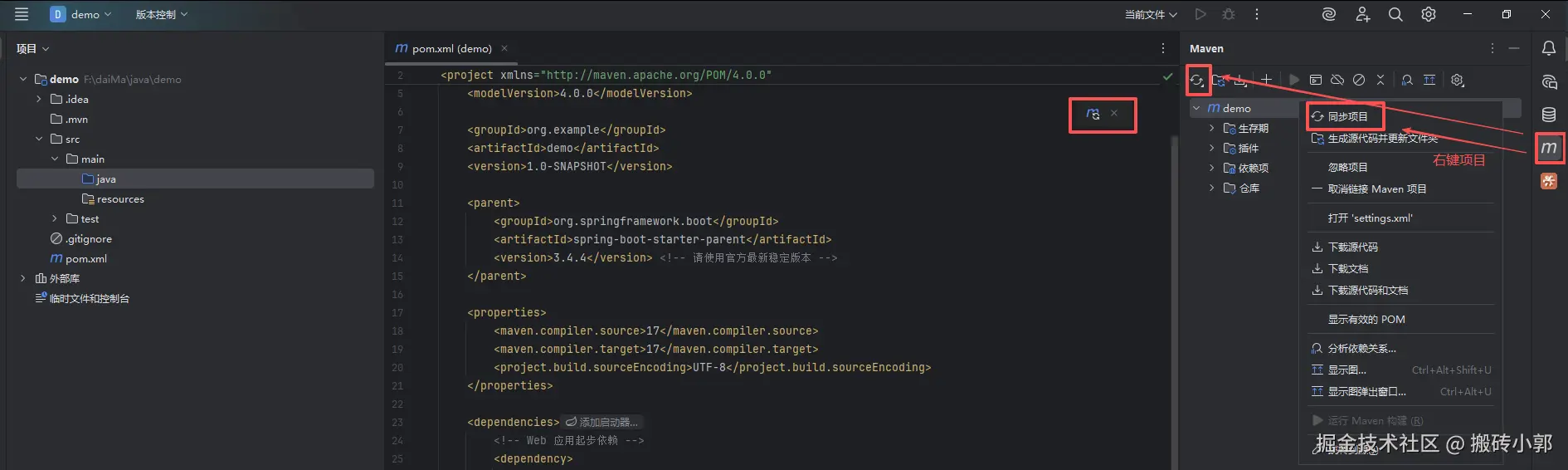Expand the test folder in project tree
This screenshot has height=470, width=1568.
[55, 218]
